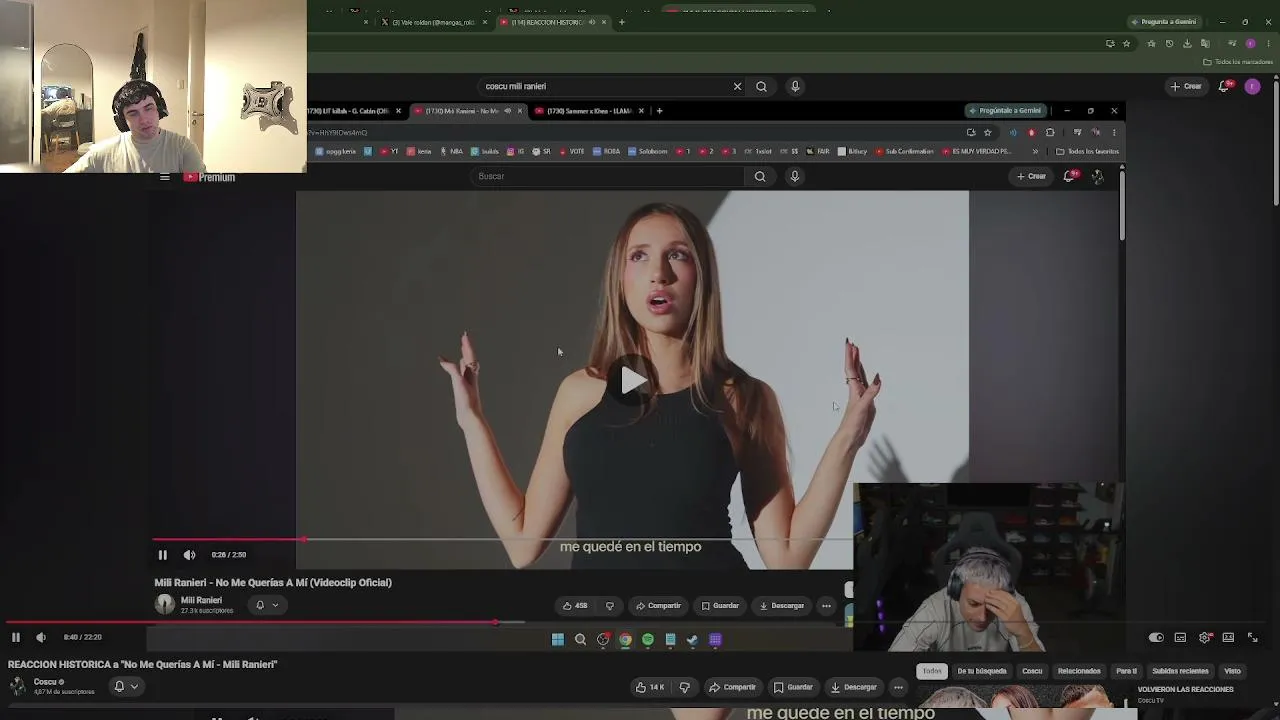Dislike the inner Mili Ranieri video
This screenshot has height=720, width=1280.
click(x=610, y=606)
